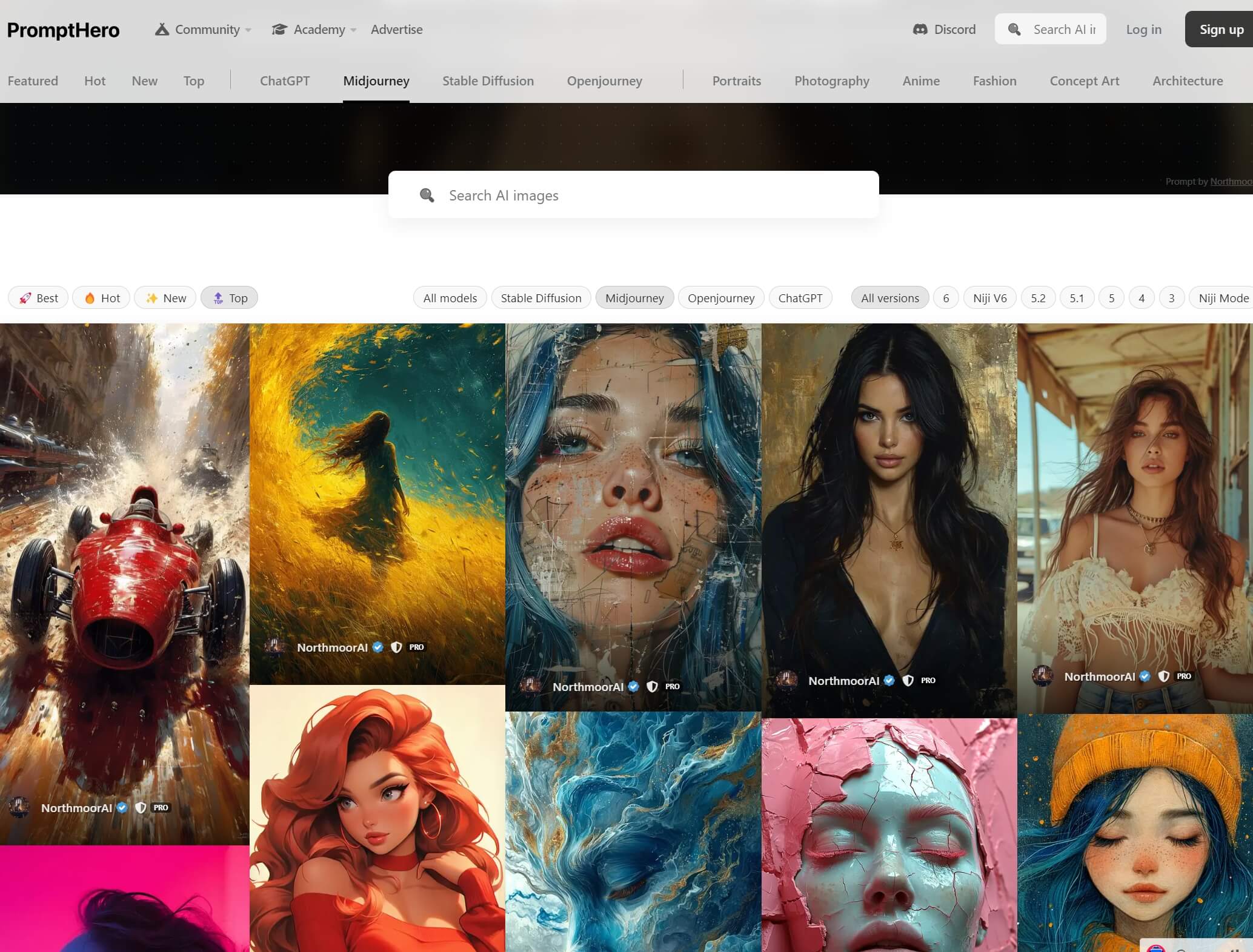
Task: Click the verified badge beside NorthmoorAI on the race car image
Action: [122, 807]
